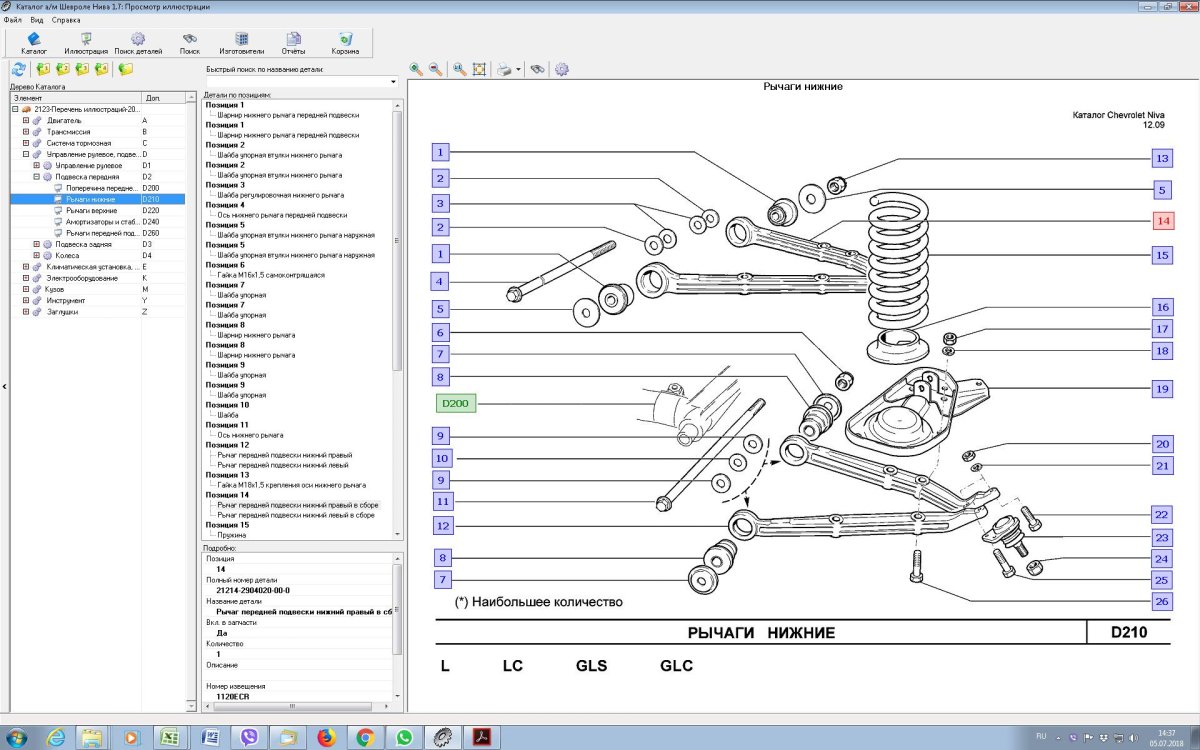Click the Отчёты reports icon
Image resolution: width=1200 pixels, height=750 pixels.
pyautogui.click(x=293, y=43)
